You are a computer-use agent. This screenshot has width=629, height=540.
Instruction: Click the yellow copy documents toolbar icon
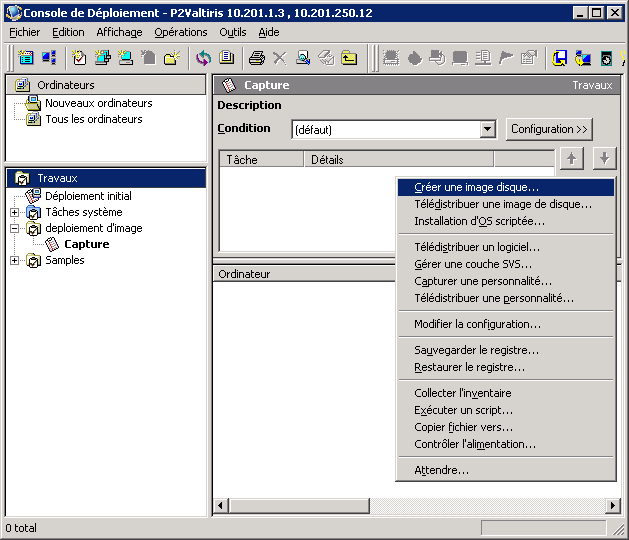point(227,58)
